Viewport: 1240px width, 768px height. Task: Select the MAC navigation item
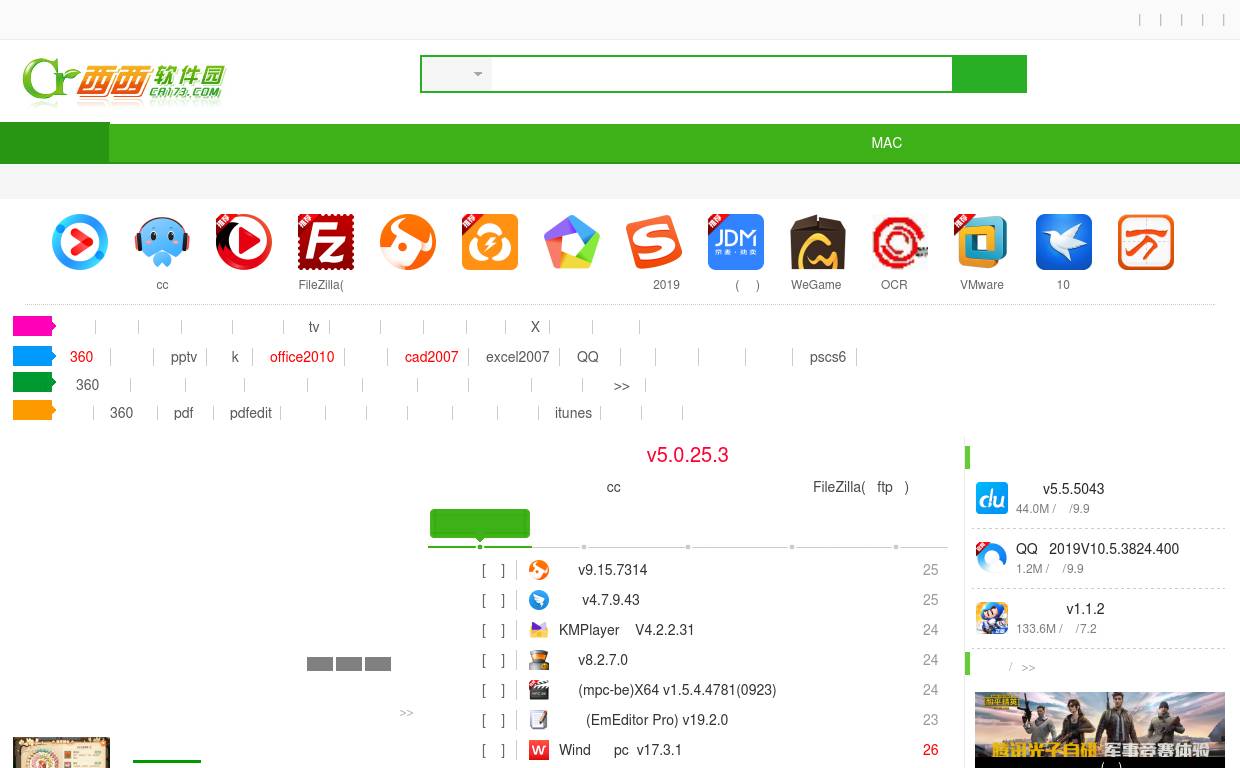point(886,143)
